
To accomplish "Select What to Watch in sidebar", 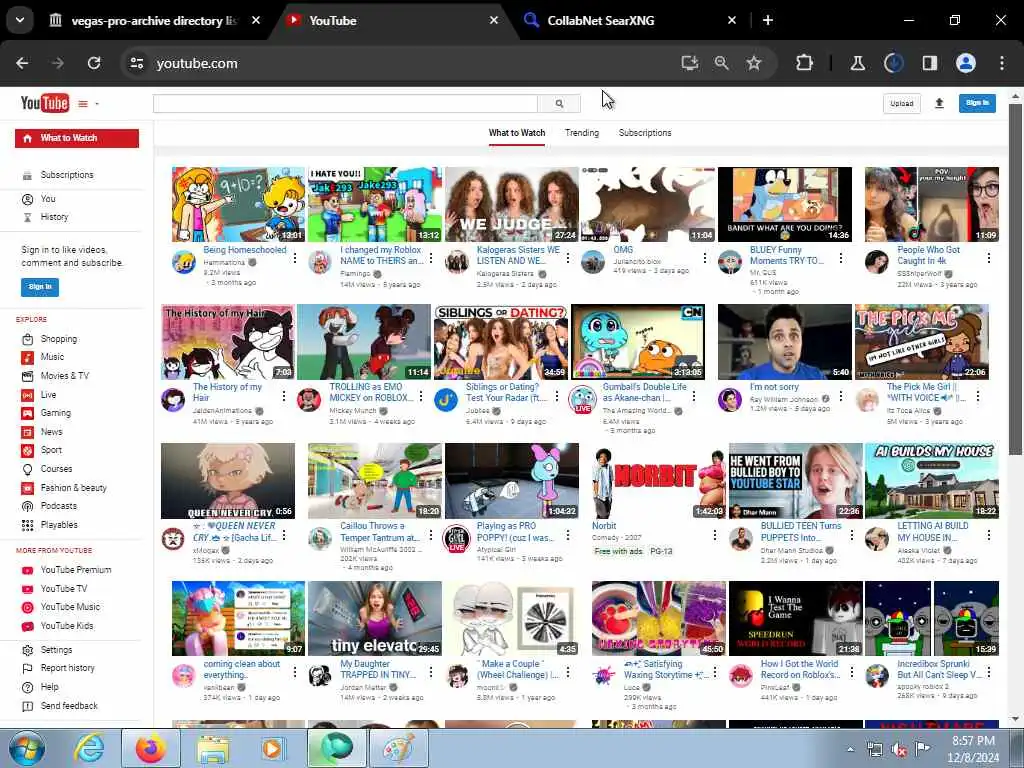I will pos(77,138).
